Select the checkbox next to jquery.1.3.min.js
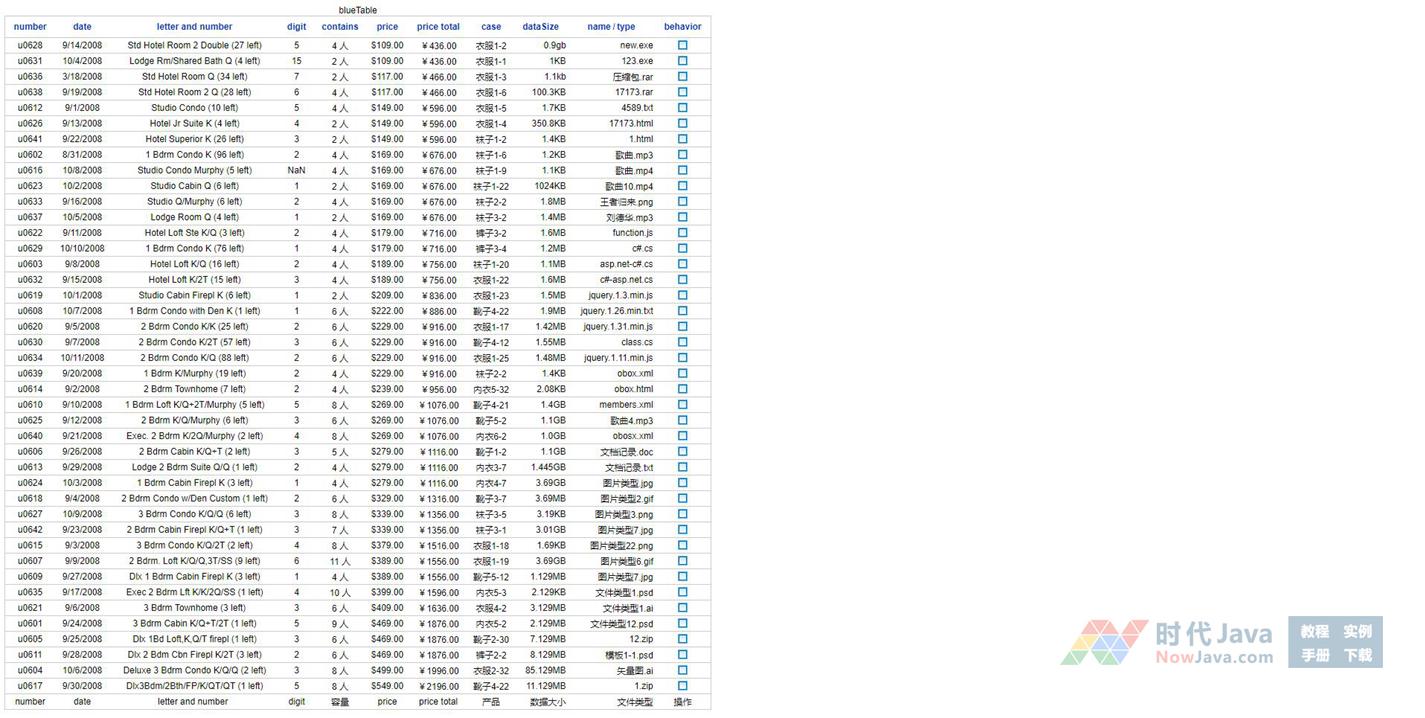This screenshot has height=718, width=1425. [x=683, y=295]
